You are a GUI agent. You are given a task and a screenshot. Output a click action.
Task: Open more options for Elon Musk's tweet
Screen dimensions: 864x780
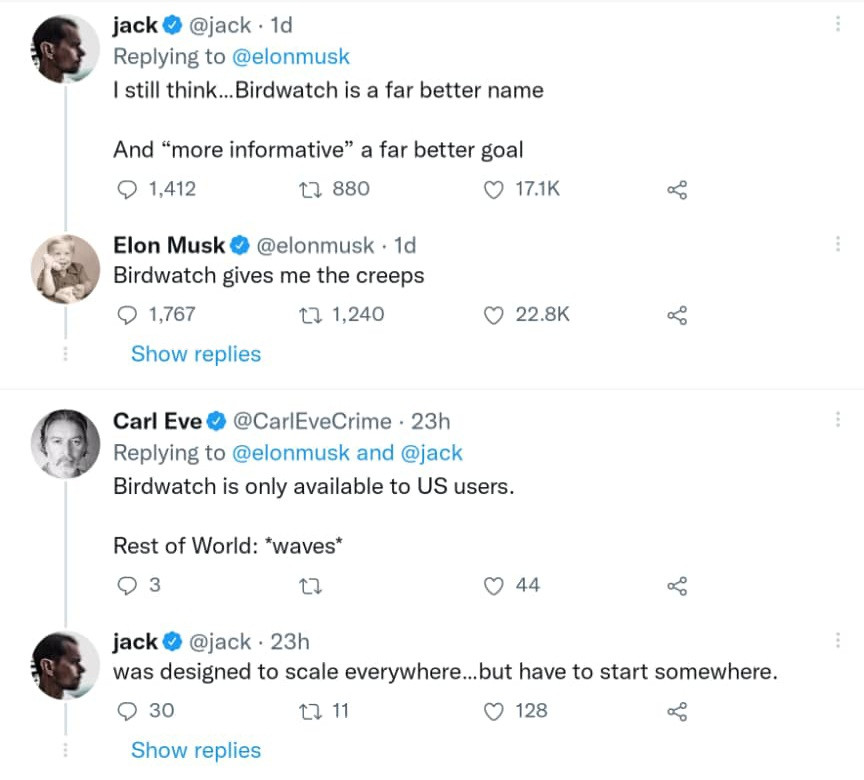837,244
